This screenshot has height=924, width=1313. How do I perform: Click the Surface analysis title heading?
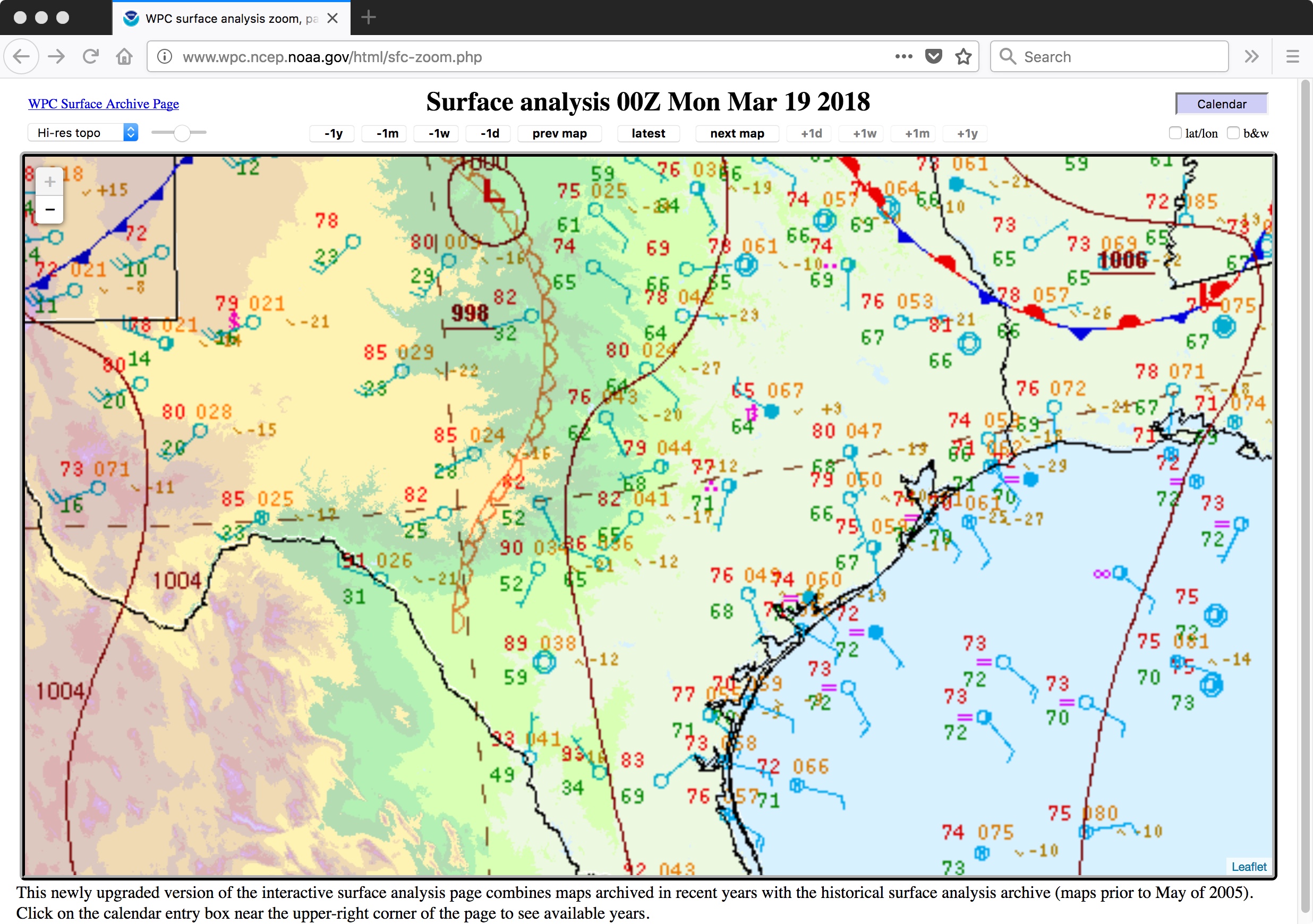(x=648, y=102)
